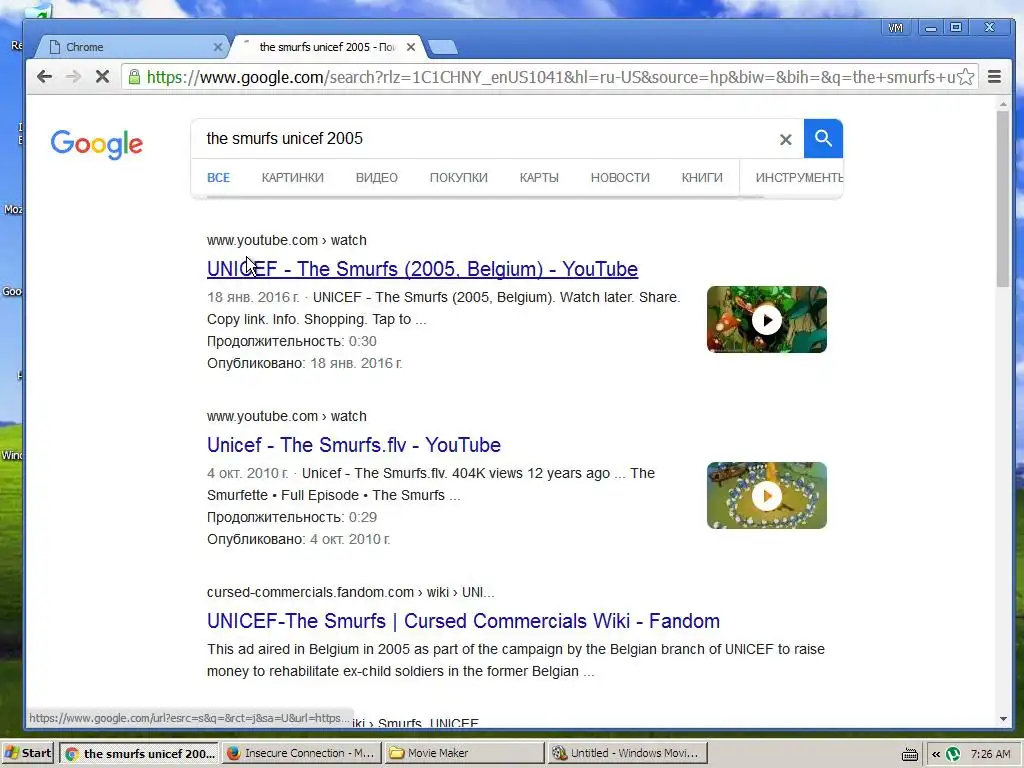The height and width of the screenshot is (768, 1024).
Task: Open the НОВОСТИ results tab
Action: tap(620, 178)
